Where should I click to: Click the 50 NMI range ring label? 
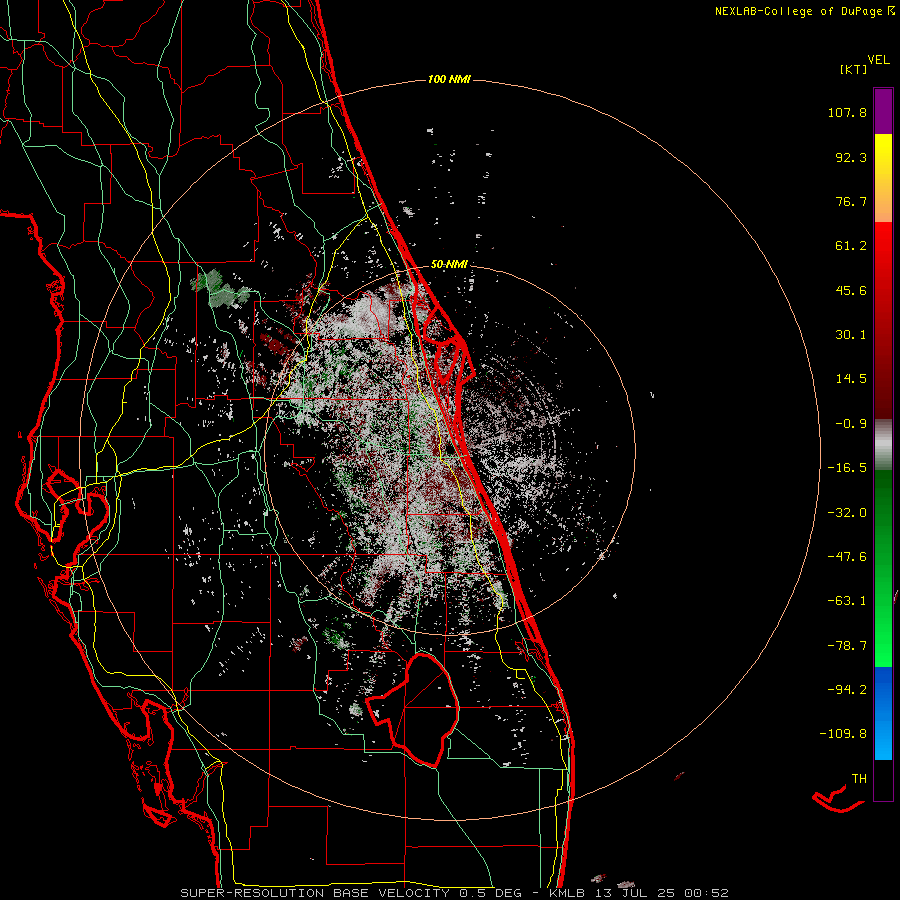tap(449, 265)
